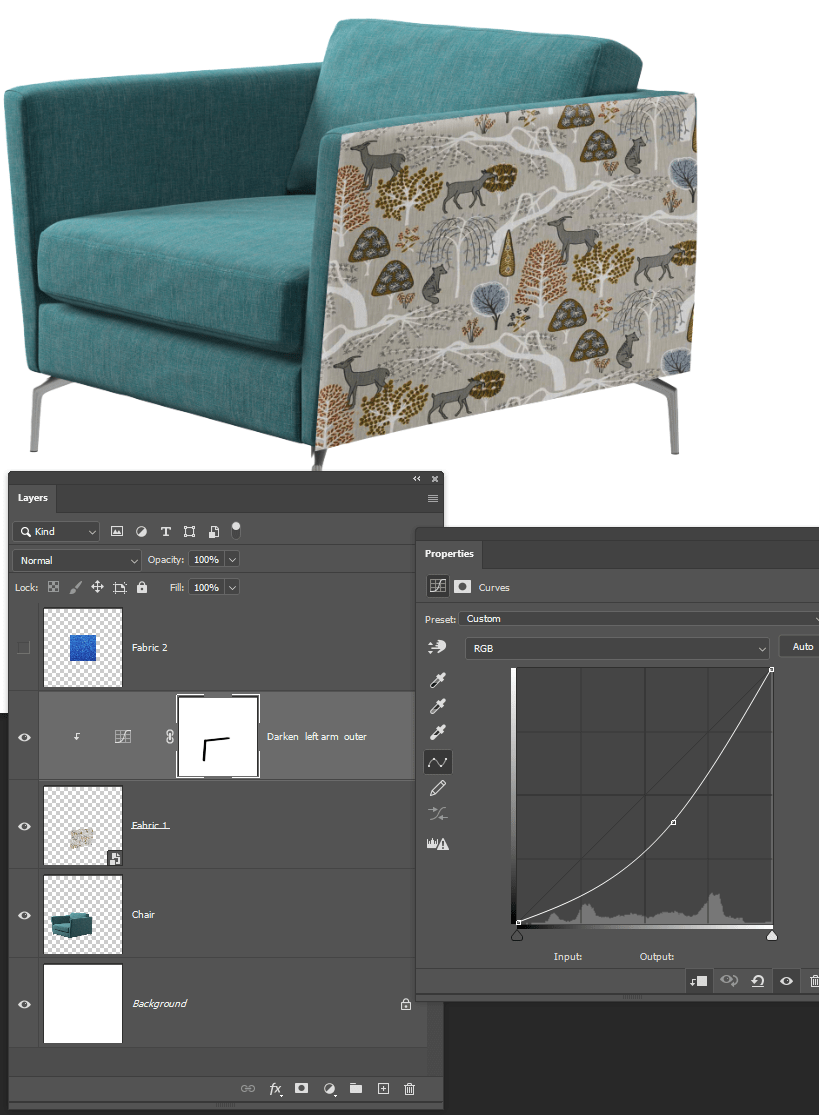819x1115 pixels.
Task: Click the targeted adjustment tool in Curves
Action: pos(436,646)
